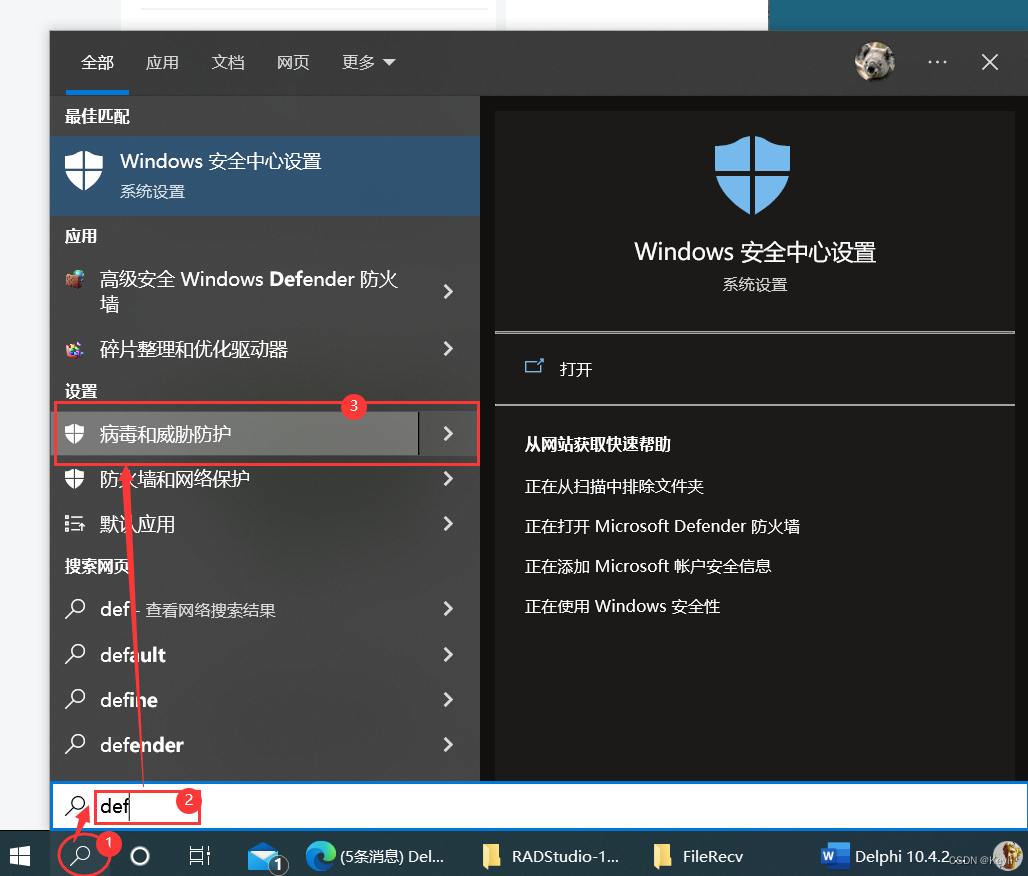
Task: Click the taskbar search magnifier icon
Action: pos(81,855)
